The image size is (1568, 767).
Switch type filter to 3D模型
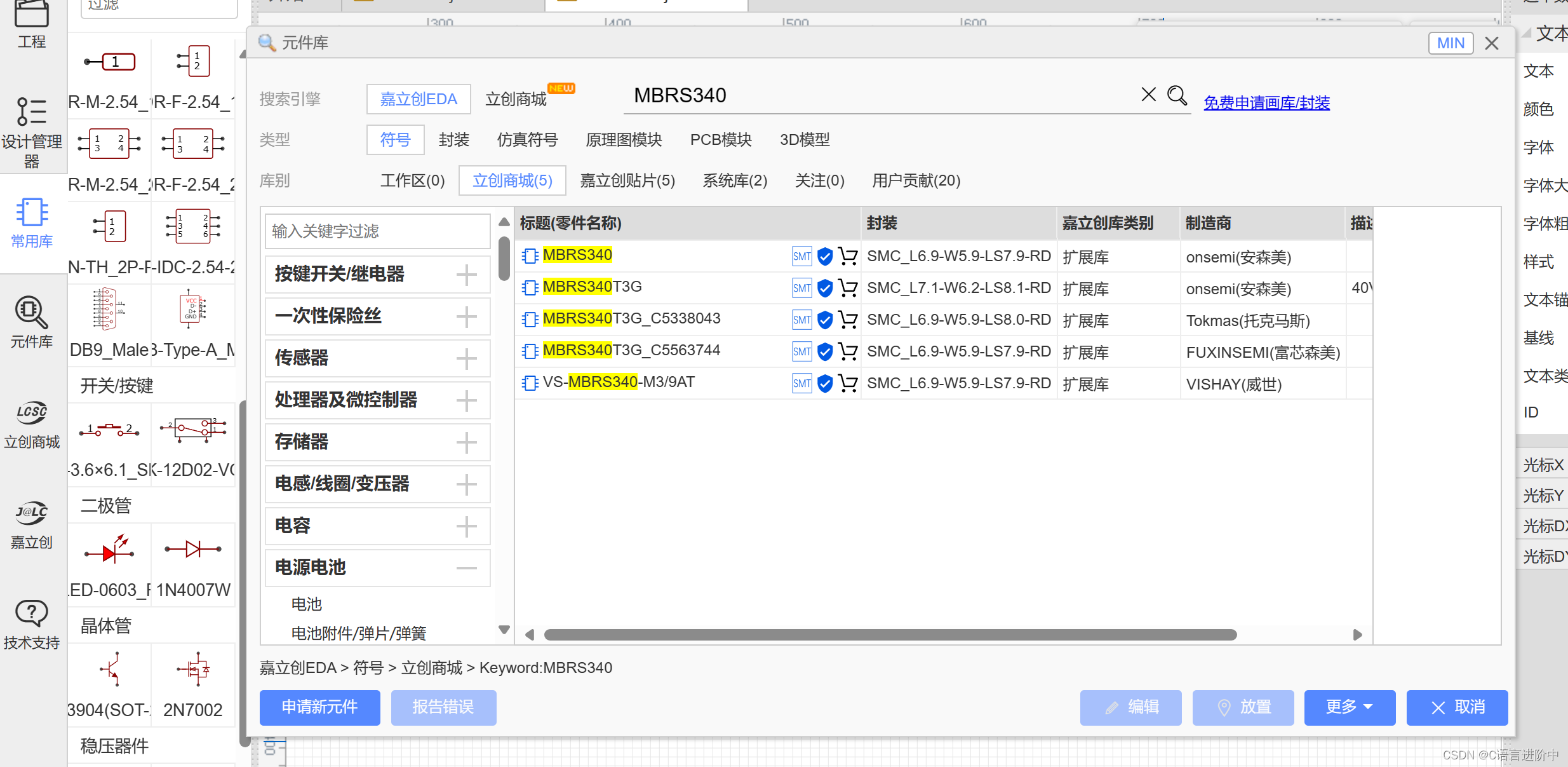coord(805,140)
